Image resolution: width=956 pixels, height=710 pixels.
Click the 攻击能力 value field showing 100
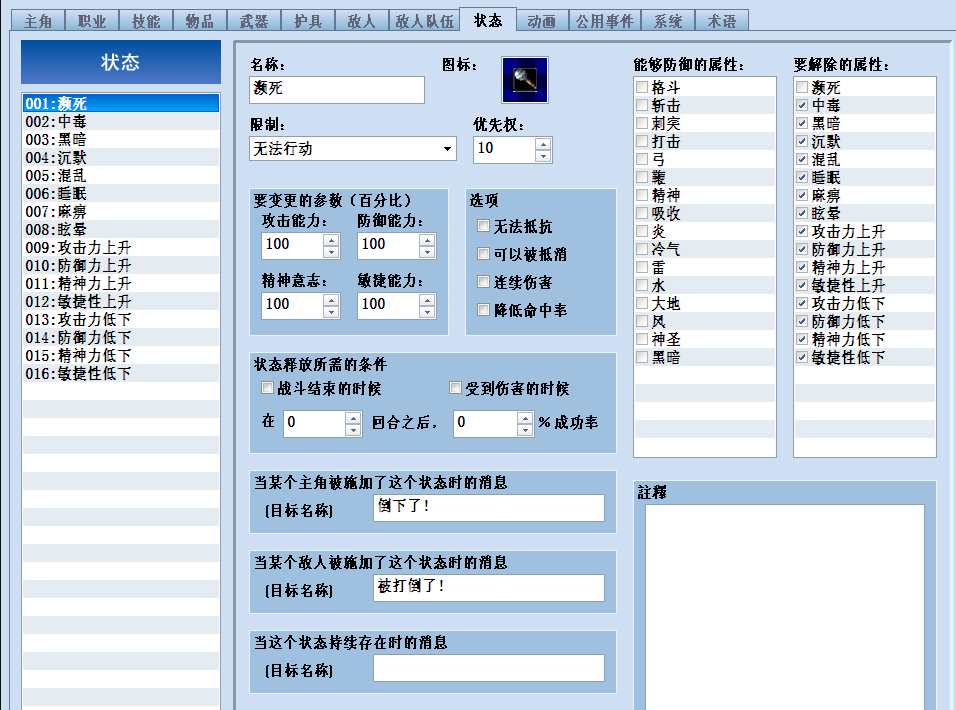[293, 246]
